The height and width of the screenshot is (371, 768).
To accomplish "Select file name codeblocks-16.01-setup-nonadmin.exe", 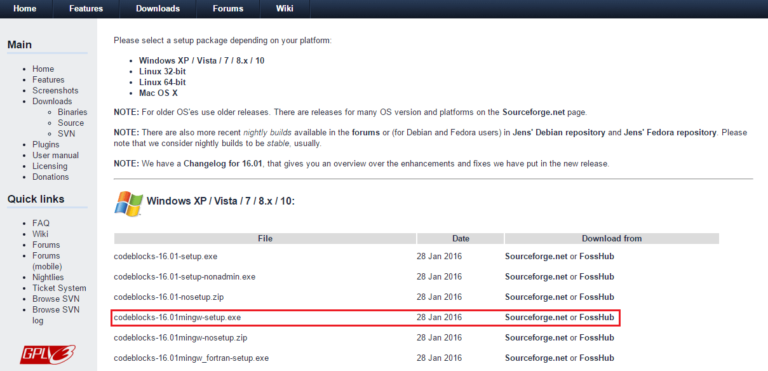I will click(185, 277).
